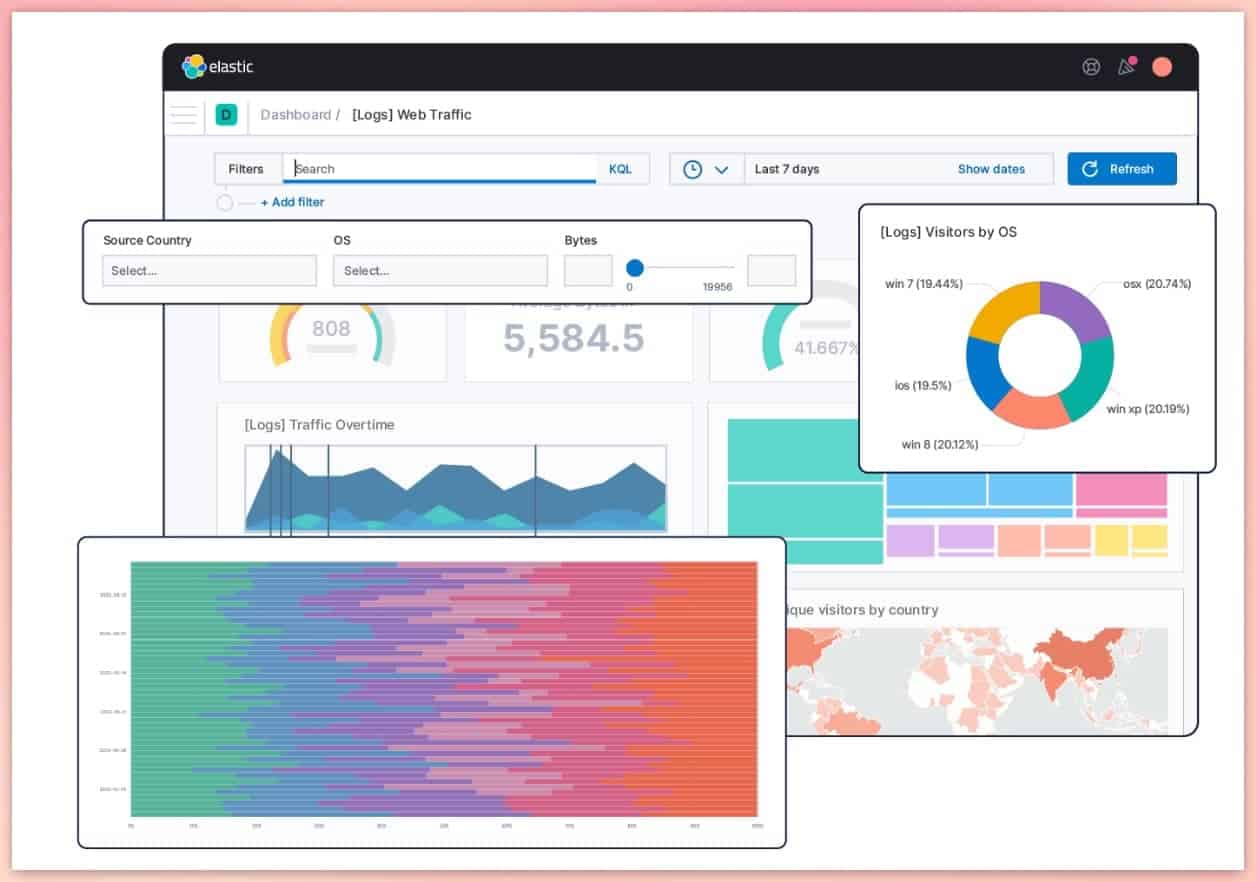Click the Refresh icon on the Refresh button

[1090, 168]
